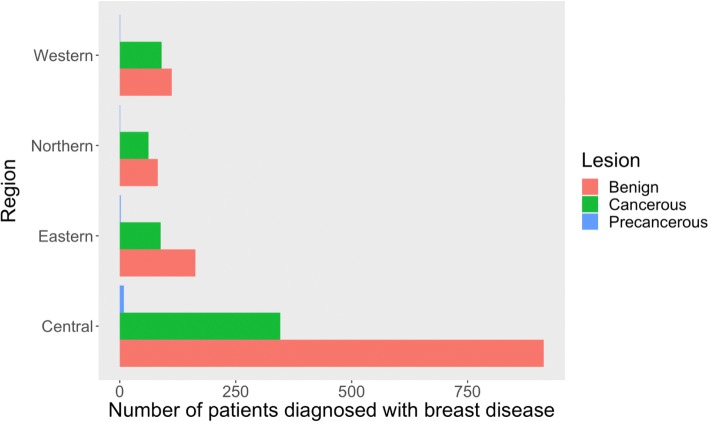Select the Central region's red Benign bar
The height and width of the screenshot is (422, 709).
[x=331, y=353]
